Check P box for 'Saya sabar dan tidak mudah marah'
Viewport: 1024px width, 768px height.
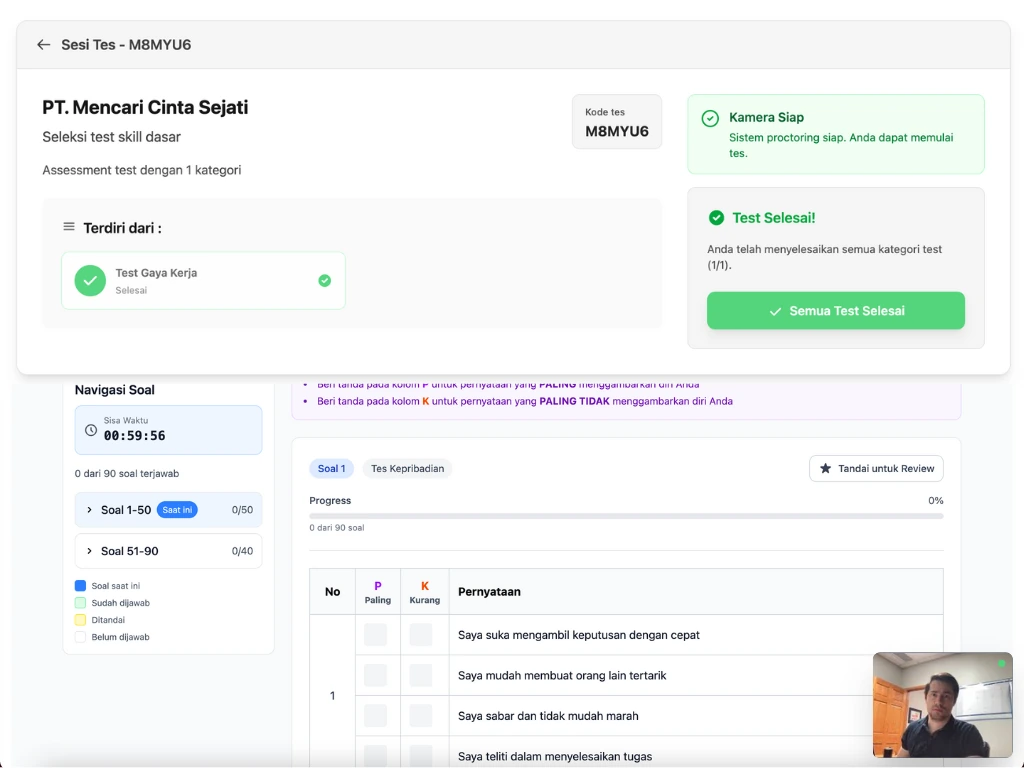[x=375, y=716]
